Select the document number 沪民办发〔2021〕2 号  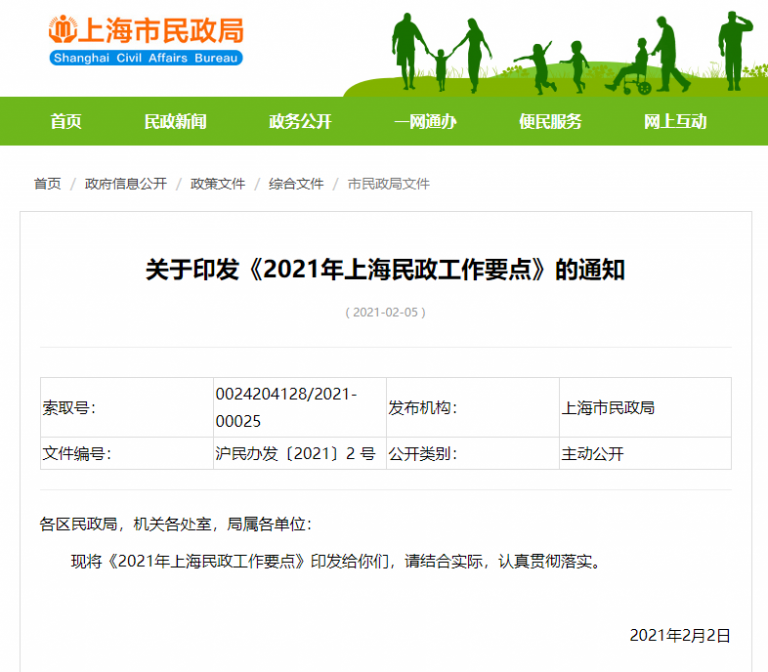click(300, 454)
